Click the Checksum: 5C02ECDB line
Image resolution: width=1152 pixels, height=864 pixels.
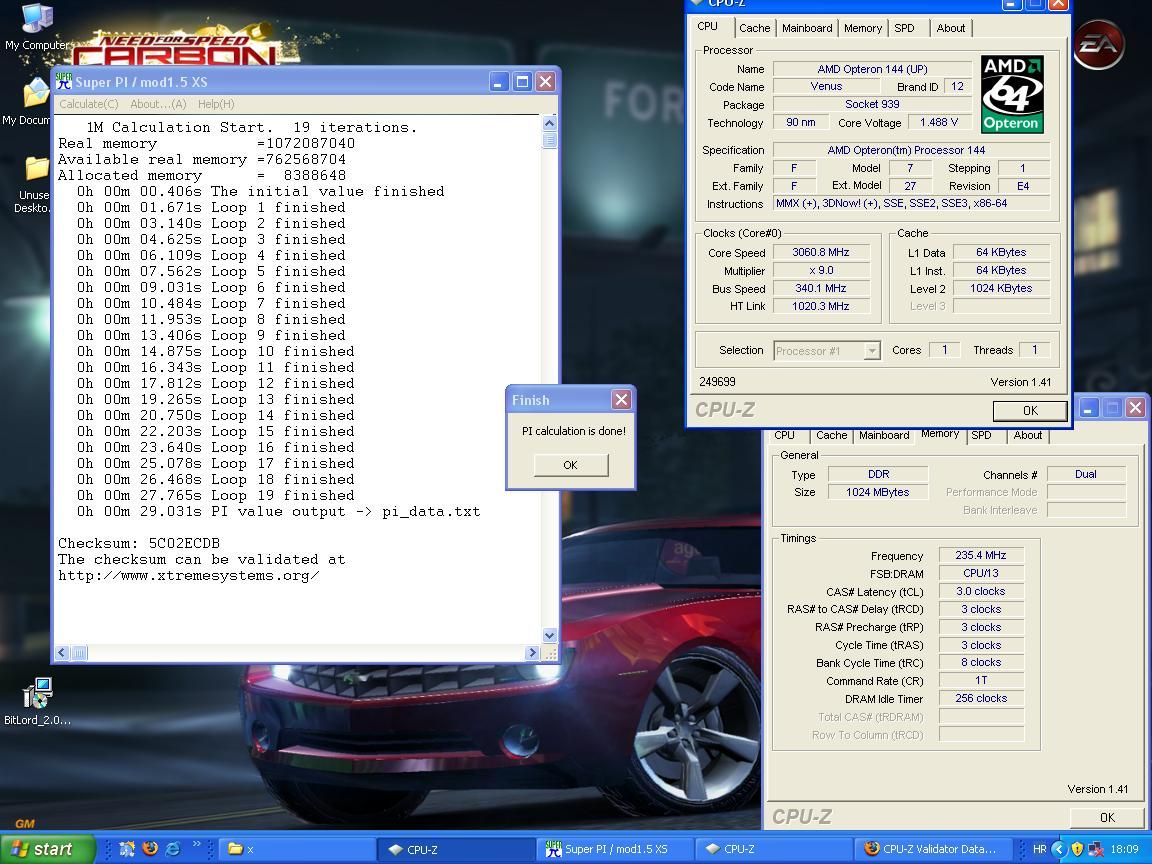click(x=139, y=544)
